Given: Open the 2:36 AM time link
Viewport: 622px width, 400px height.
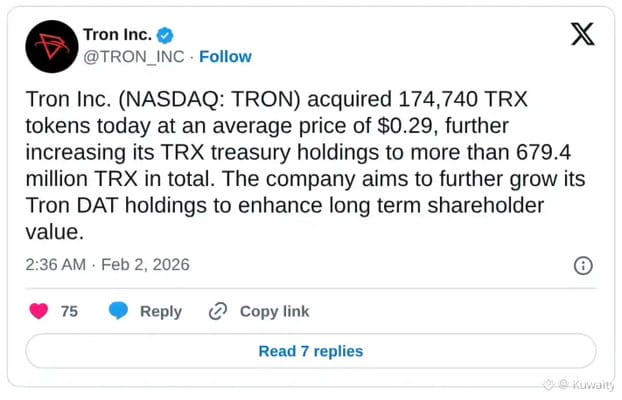Looking at the screenshot, I should point(56,265).
